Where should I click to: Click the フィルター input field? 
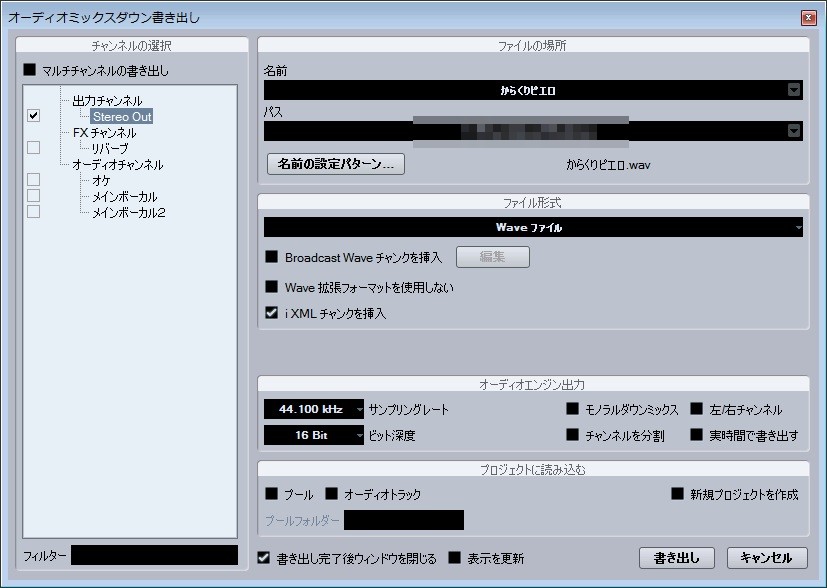154,555
